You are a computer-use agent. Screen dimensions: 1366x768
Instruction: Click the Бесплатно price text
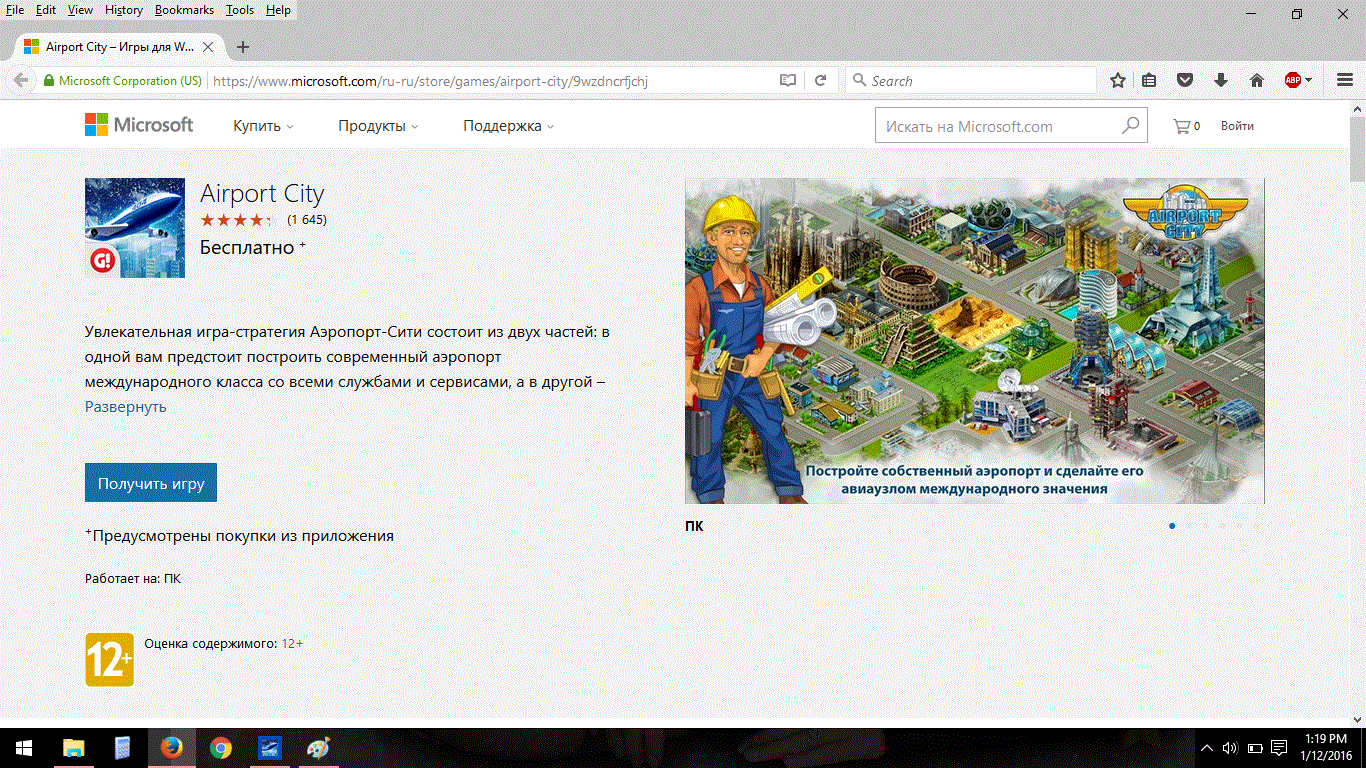pyautogui.click(x=247, y=247)
